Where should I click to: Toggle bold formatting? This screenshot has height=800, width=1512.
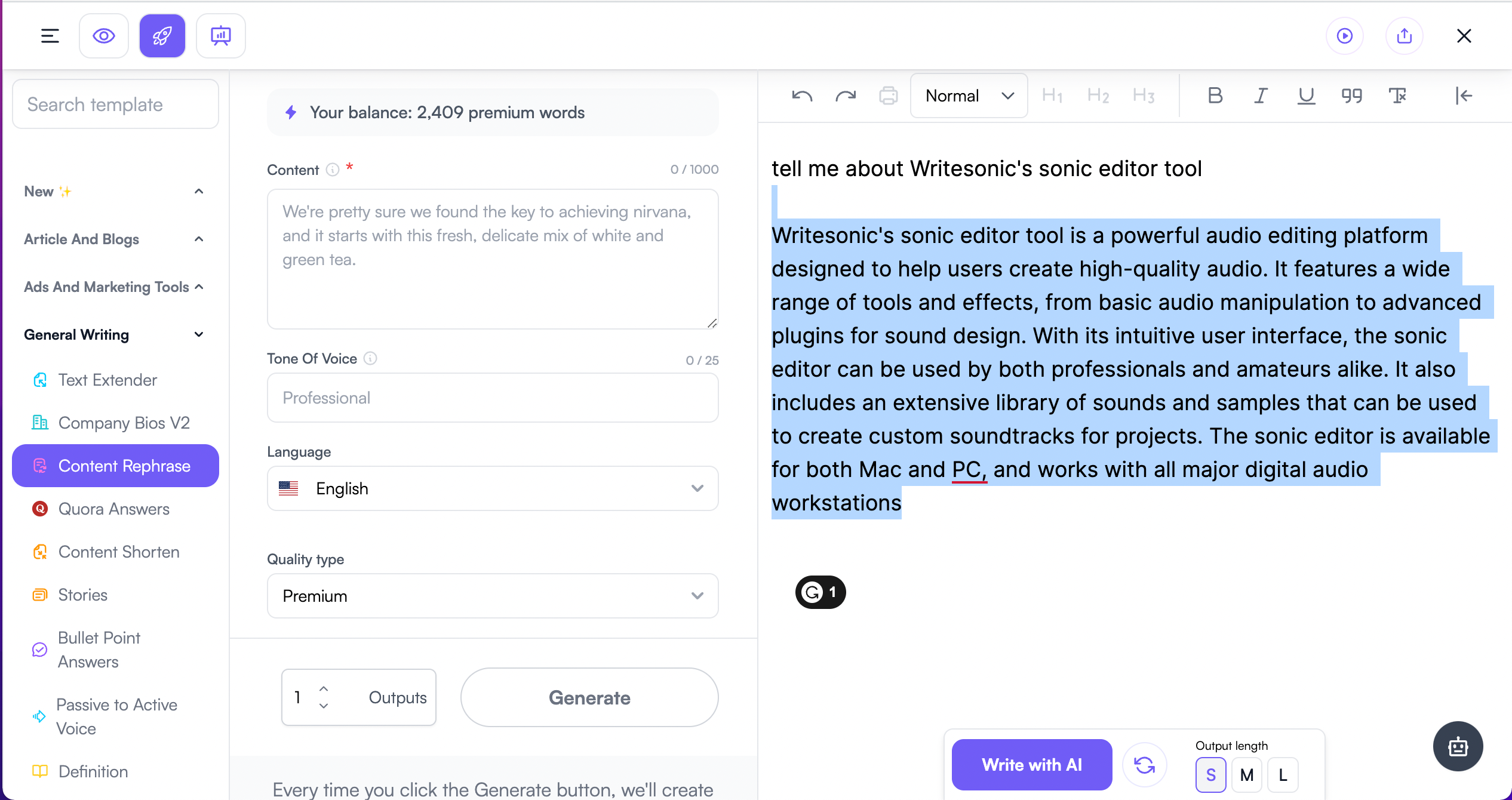pos(1215,96)
